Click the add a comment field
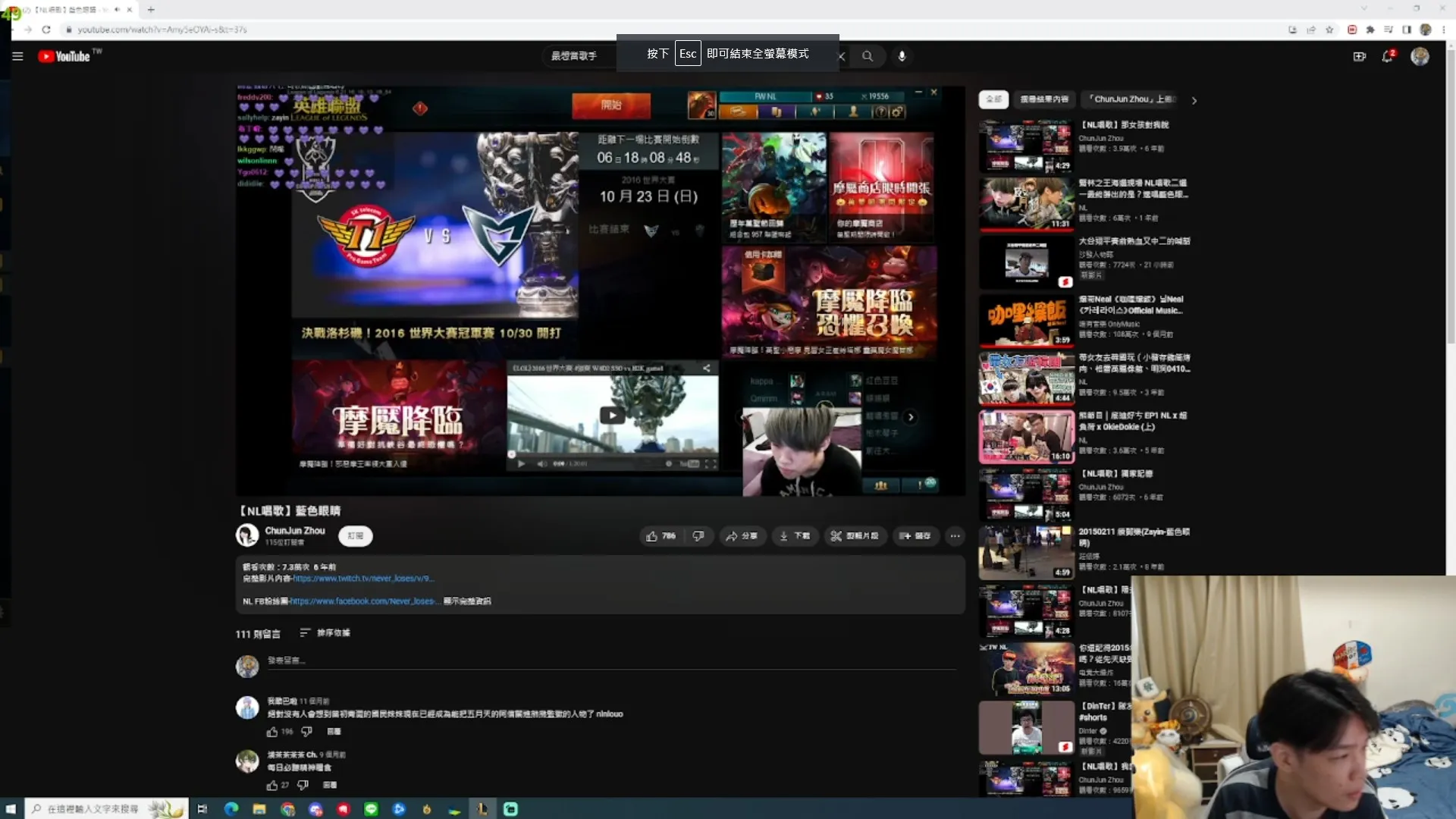The image size is (1456, 819). pyautogui.click(x=611, y=661)
